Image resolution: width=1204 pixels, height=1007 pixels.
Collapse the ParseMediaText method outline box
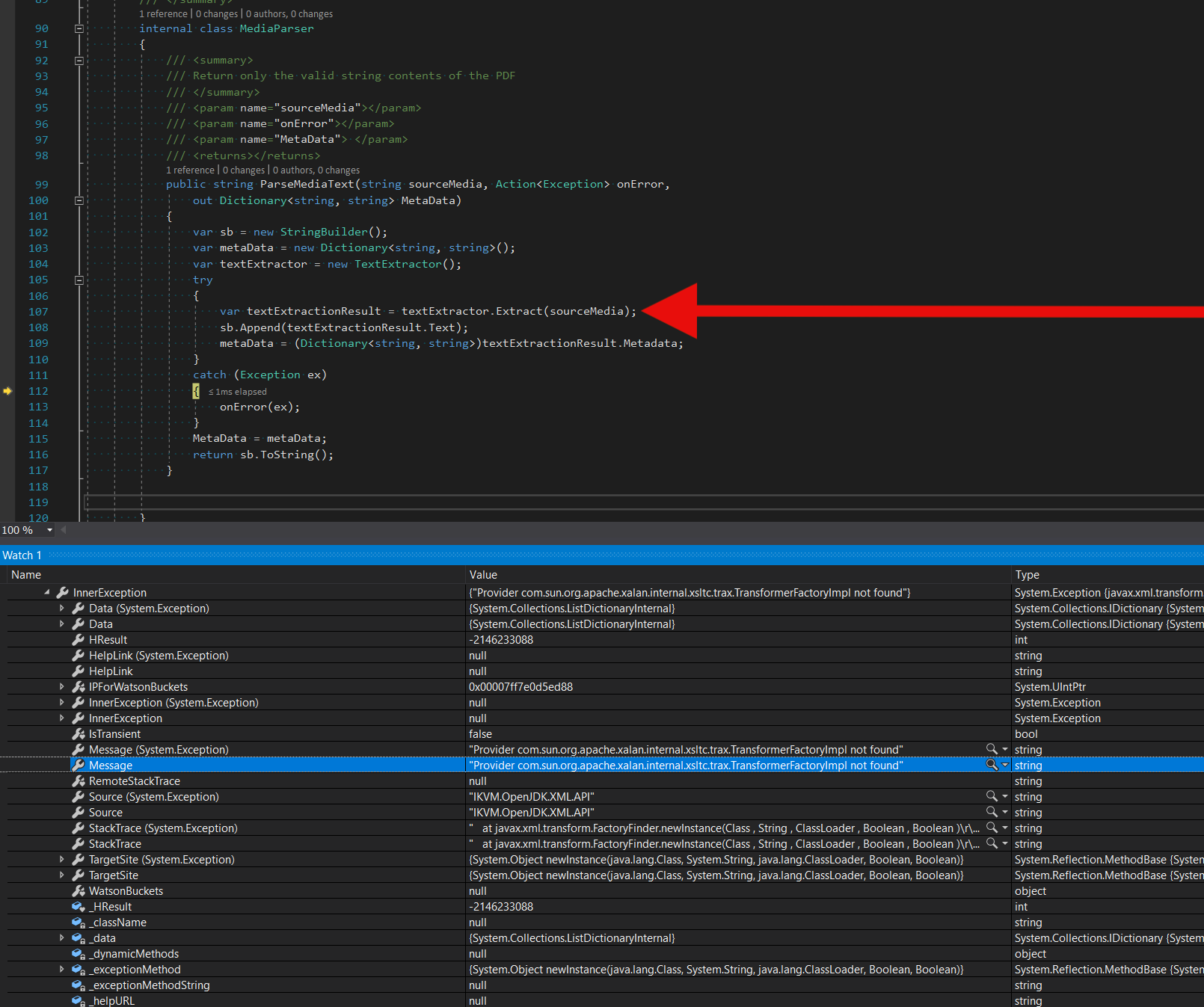[79, 200]
